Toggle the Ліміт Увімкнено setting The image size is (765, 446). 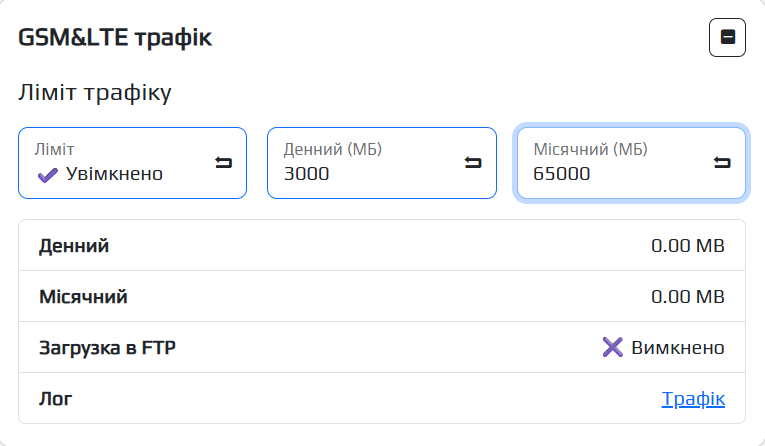tap(113, 174)
